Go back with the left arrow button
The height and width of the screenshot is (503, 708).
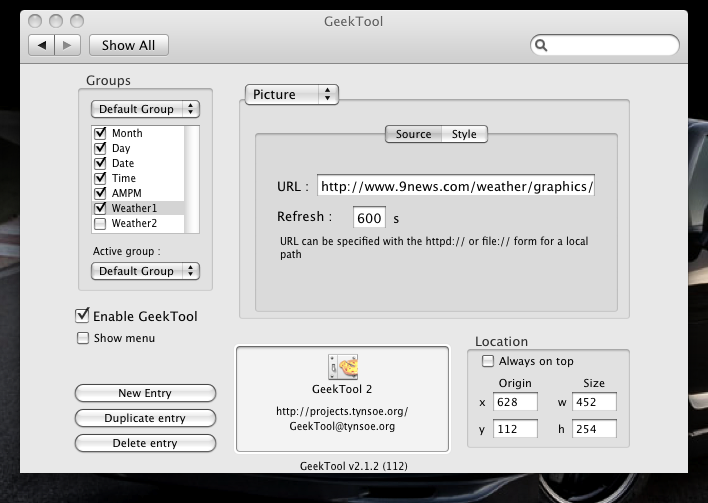pyautogui.click(x=42, y=45)
